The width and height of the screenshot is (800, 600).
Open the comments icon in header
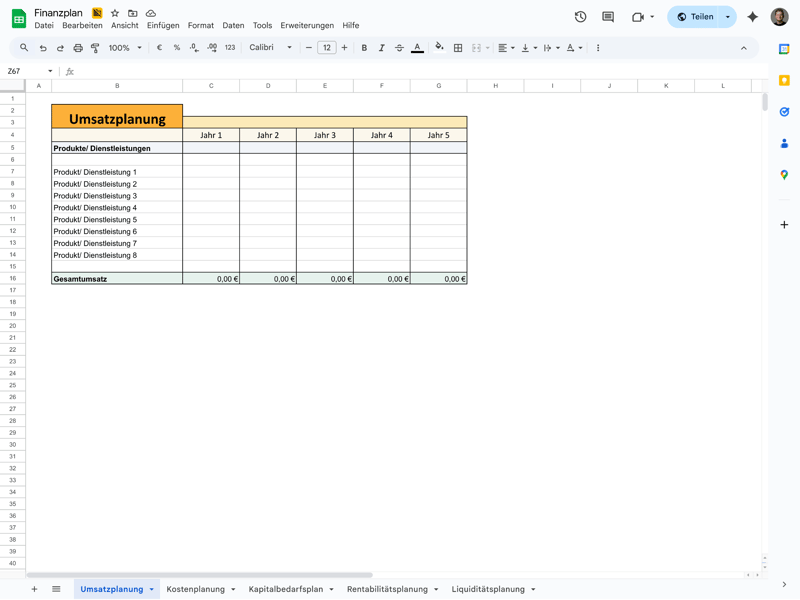608,17
